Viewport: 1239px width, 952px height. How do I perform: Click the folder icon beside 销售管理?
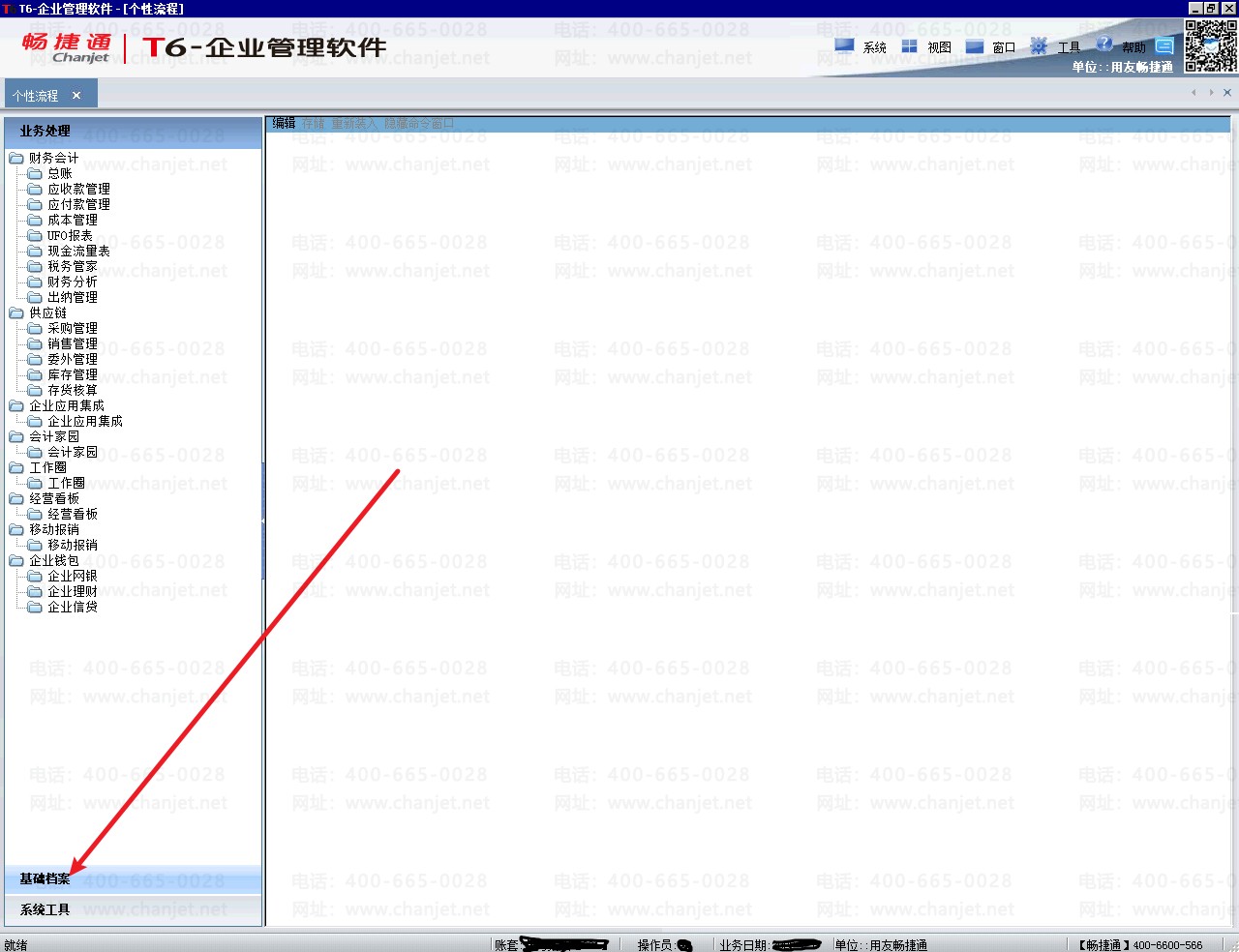[35, 344]
